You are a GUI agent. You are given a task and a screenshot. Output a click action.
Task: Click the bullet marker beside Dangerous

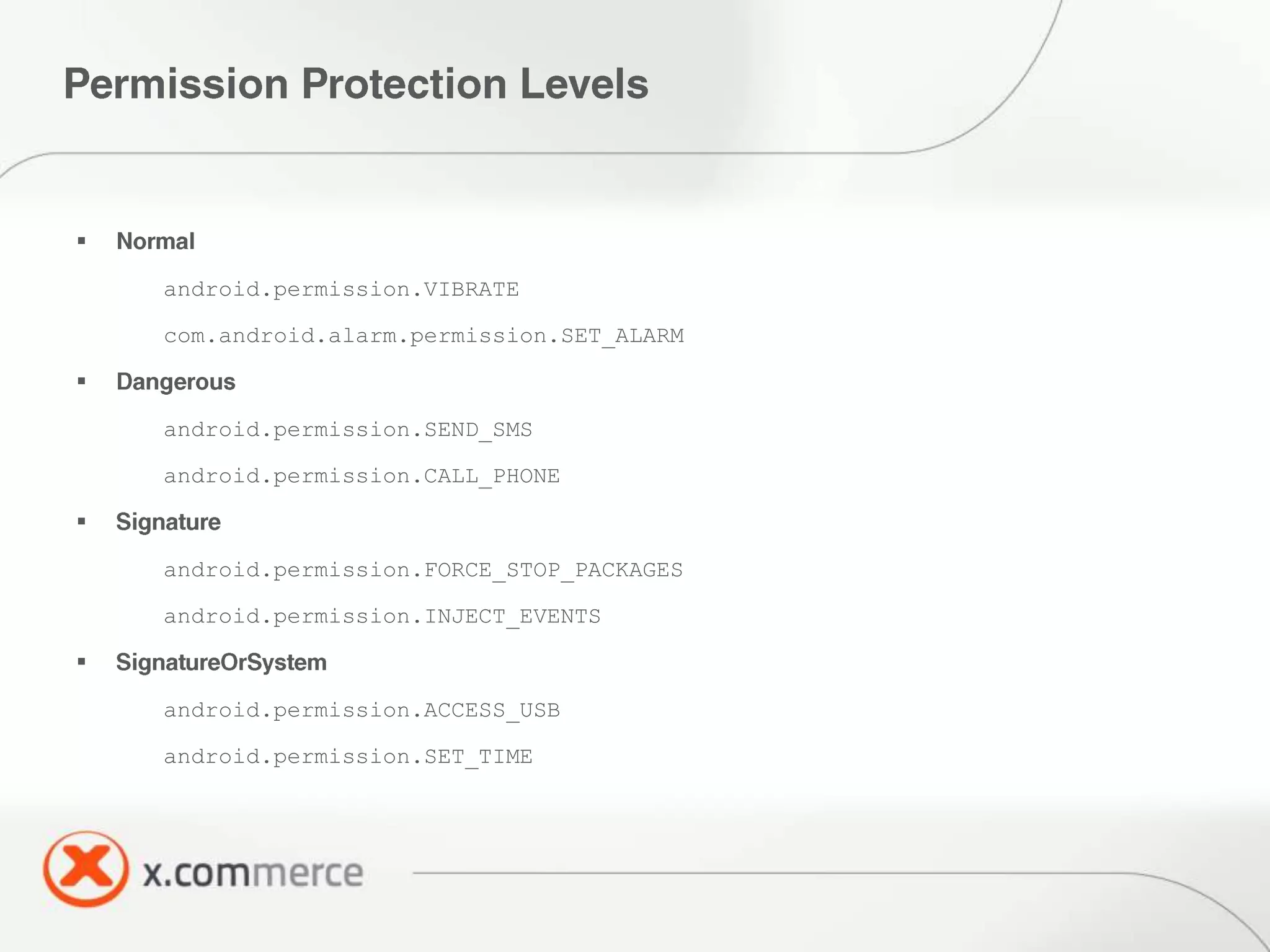click(x=81, y=381)
